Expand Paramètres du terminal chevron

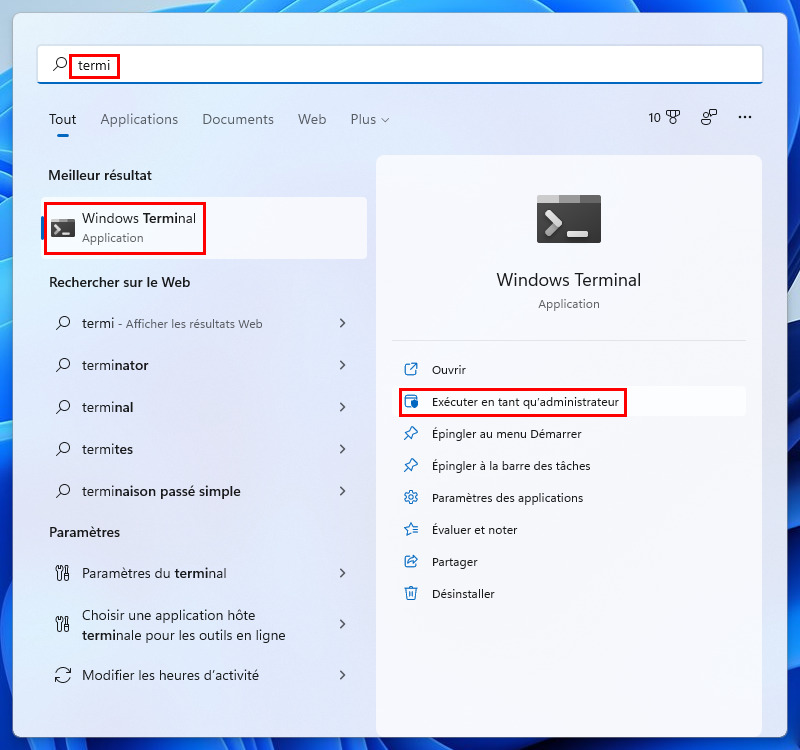coord(342,574)
